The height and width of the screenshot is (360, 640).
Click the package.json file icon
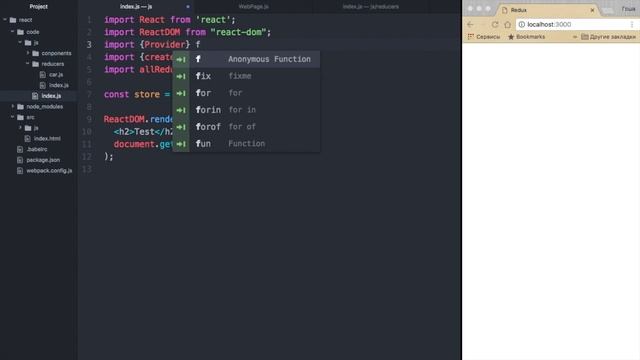point(20,160)
